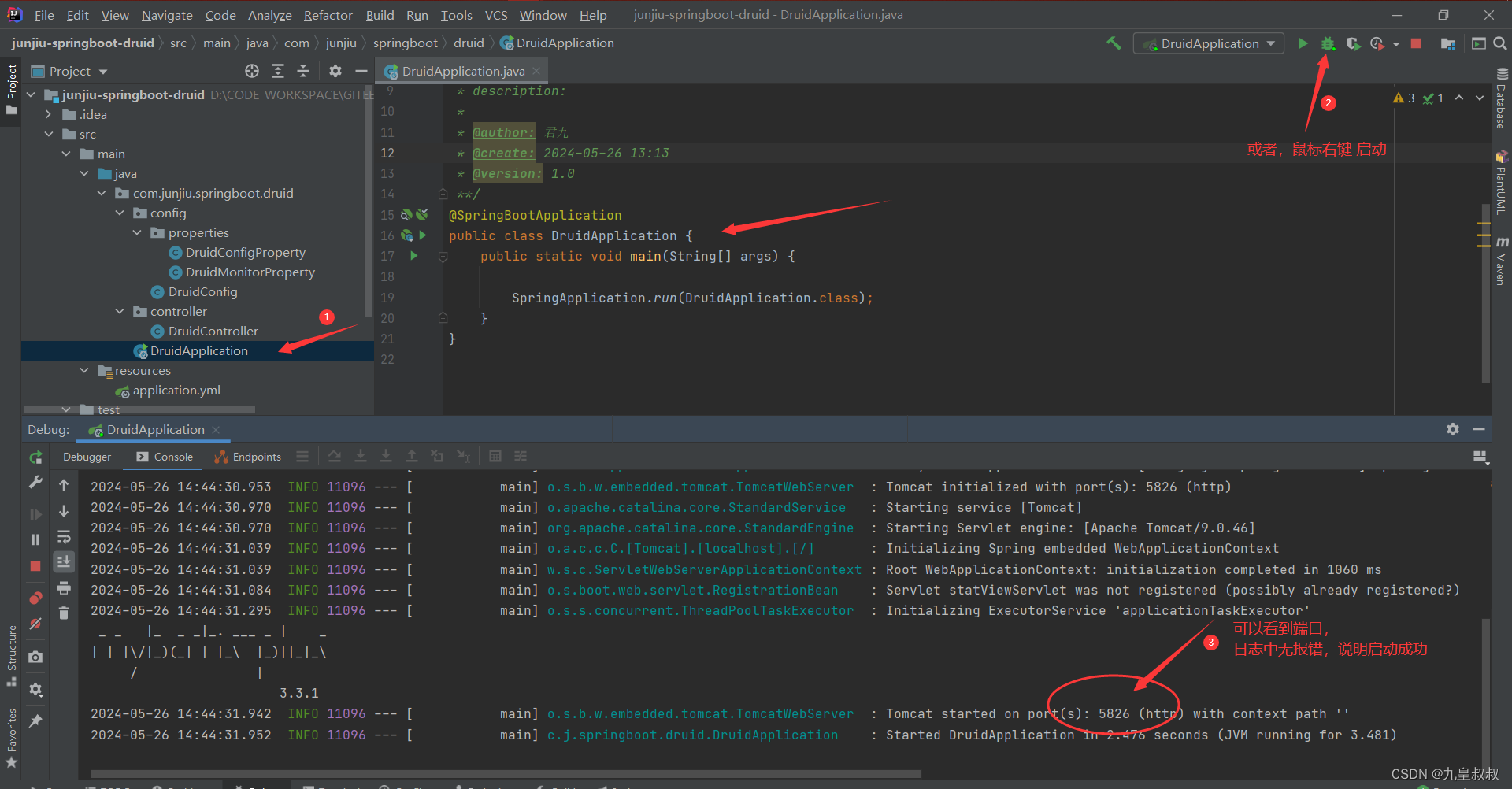This screenshot has width=1512, height=789.
Task: Pin the debug tab with the pin icon
Action: 35,721
